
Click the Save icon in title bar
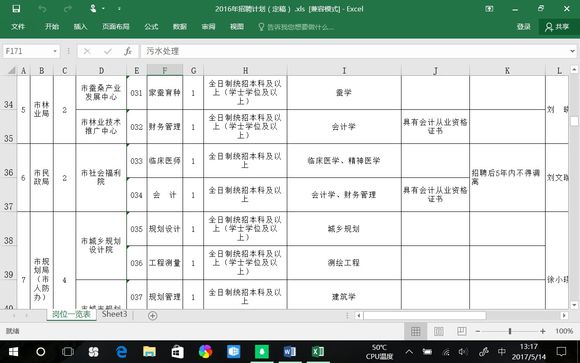[16, 9]
